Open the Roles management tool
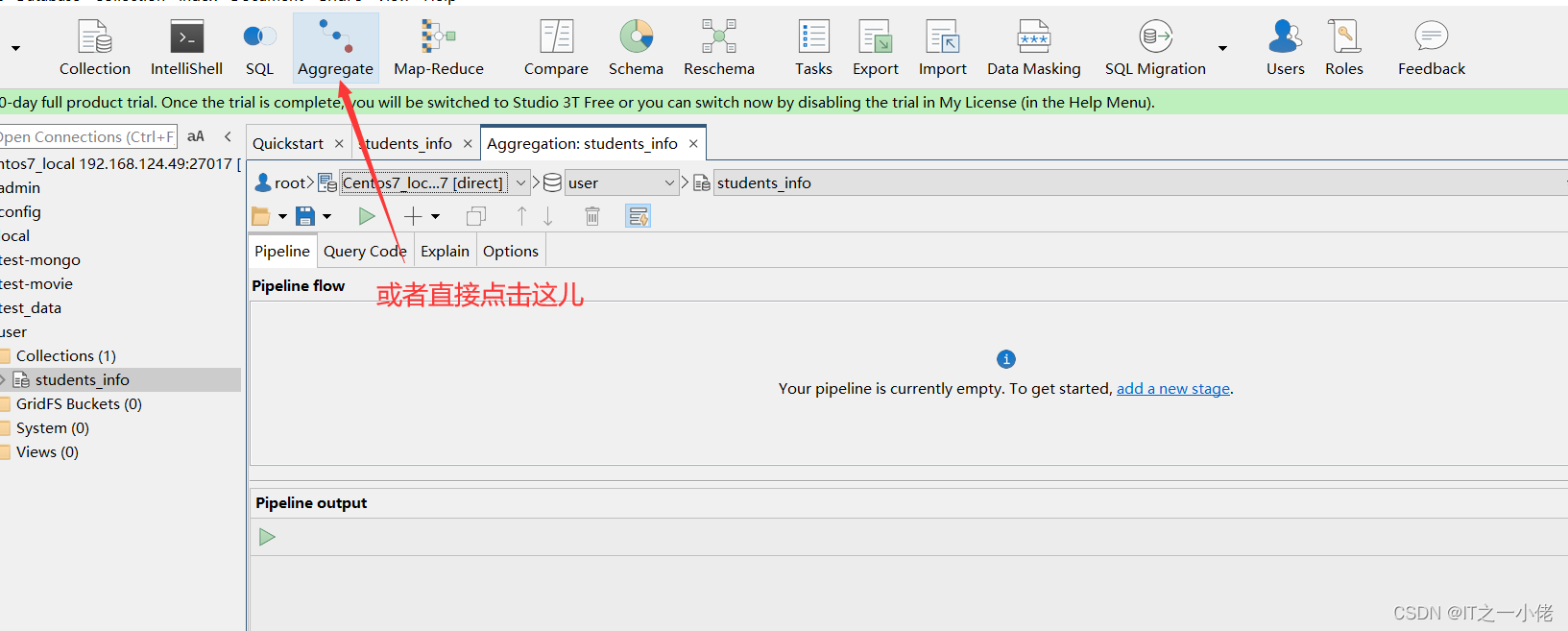Viewport: 1568px width, 631px height. pyautogui.click(x=1344, y=48)
